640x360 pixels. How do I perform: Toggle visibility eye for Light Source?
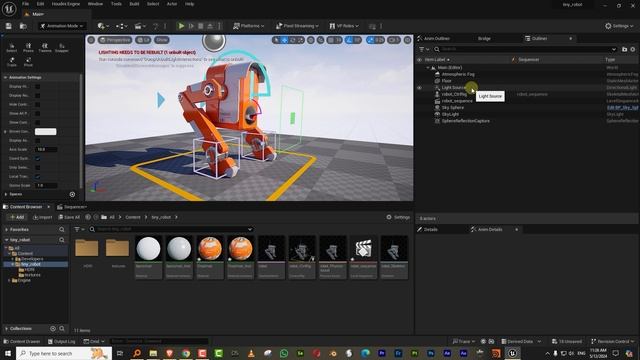point(419,88)
